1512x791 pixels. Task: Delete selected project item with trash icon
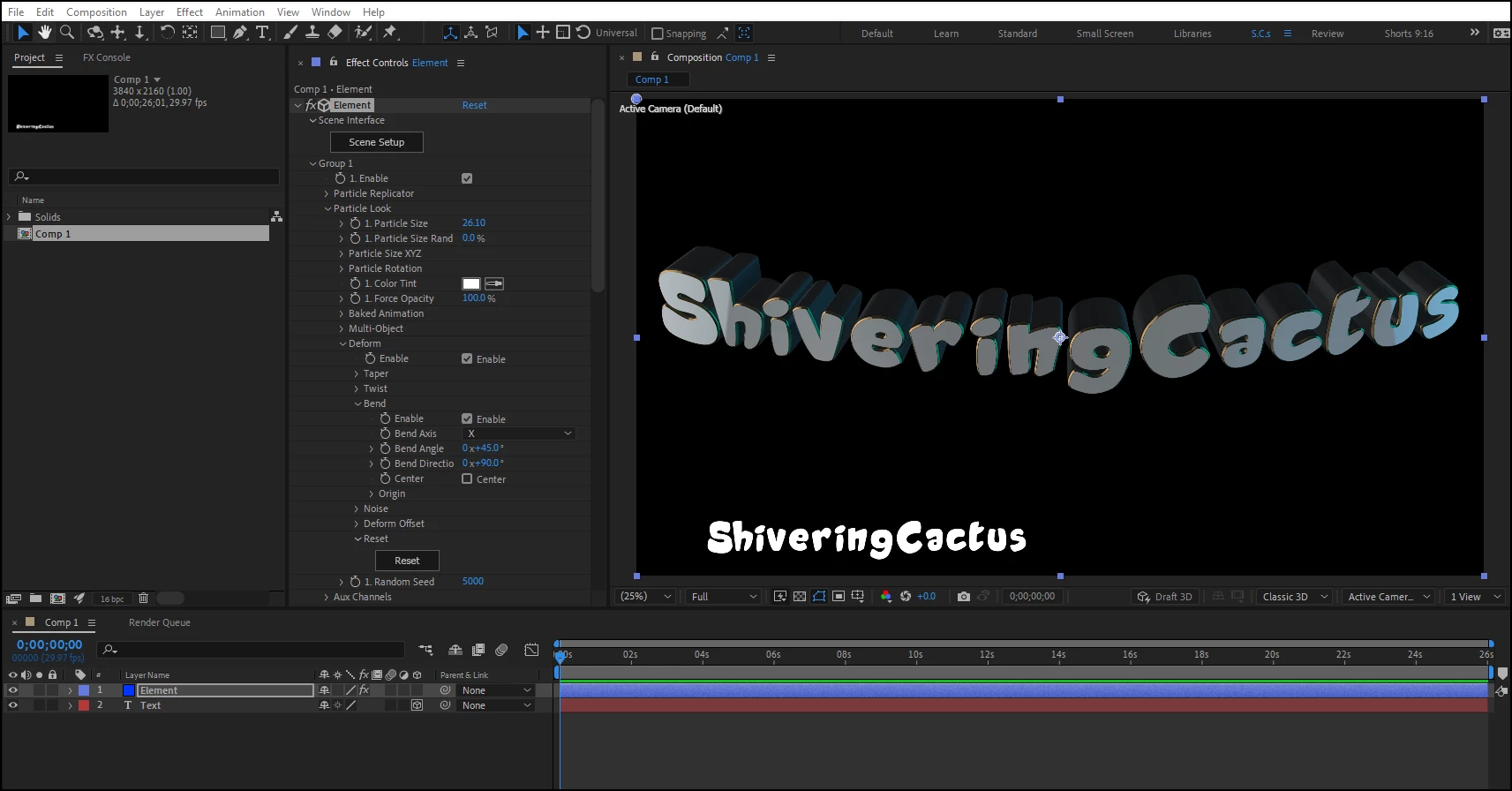143,599
